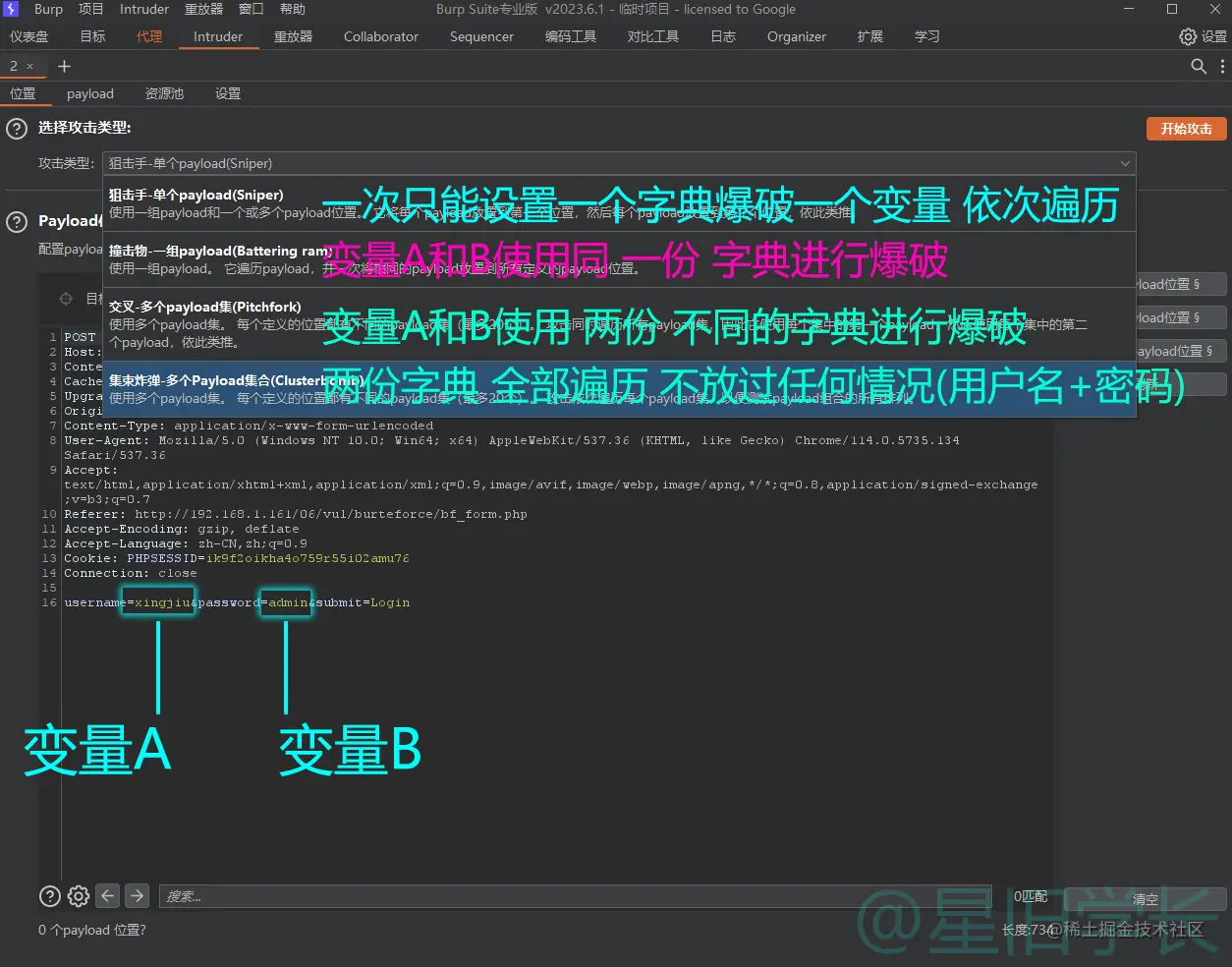Open Burp 设置 with gear icon
Screen dimensions: 1232x967
[1203, 36]
